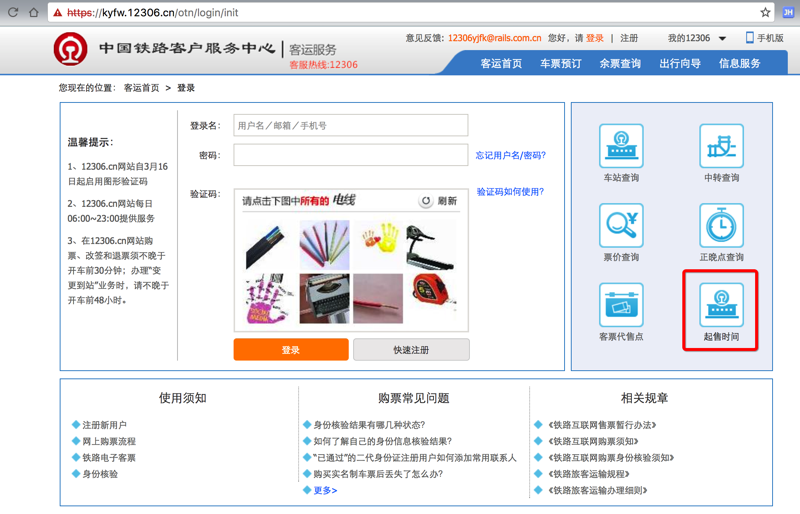Go to browser home icon
Screen dimensions: 800x514
click(34, 12)
